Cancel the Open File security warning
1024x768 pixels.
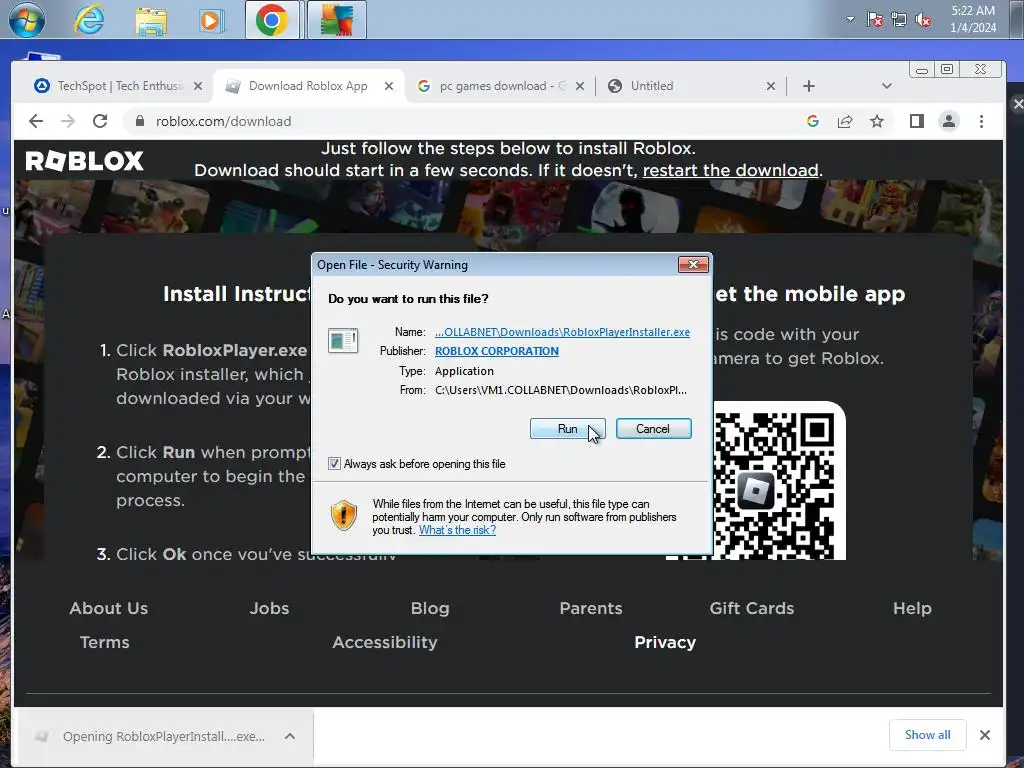pyautogui.click(x=653, y=429)
